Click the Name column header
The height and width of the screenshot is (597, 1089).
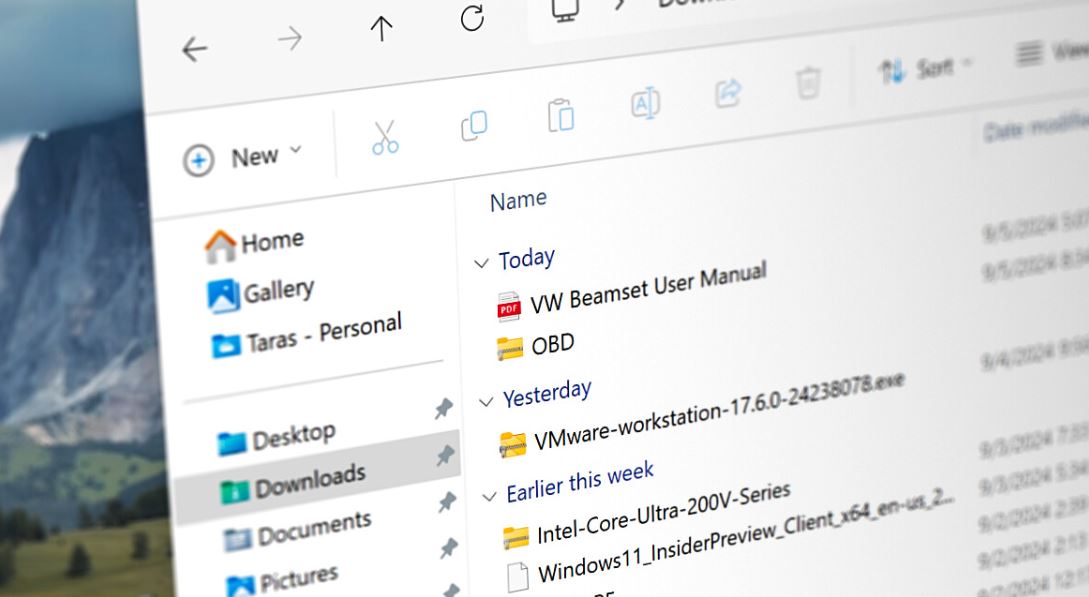pyautogui.click(x=518, y=201)
